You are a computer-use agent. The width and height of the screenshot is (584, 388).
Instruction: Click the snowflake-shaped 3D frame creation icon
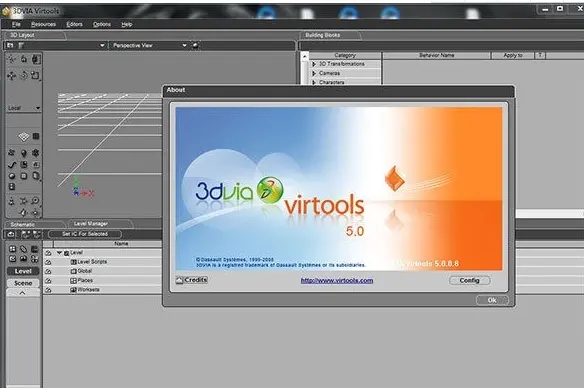click(35, 153)
